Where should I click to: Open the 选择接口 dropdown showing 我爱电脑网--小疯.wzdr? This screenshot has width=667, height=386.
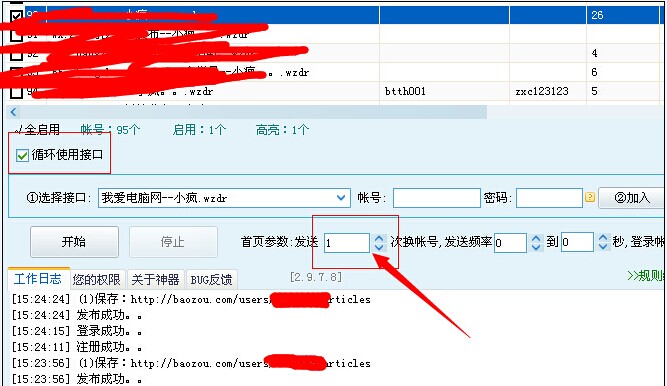click(225, 198)
